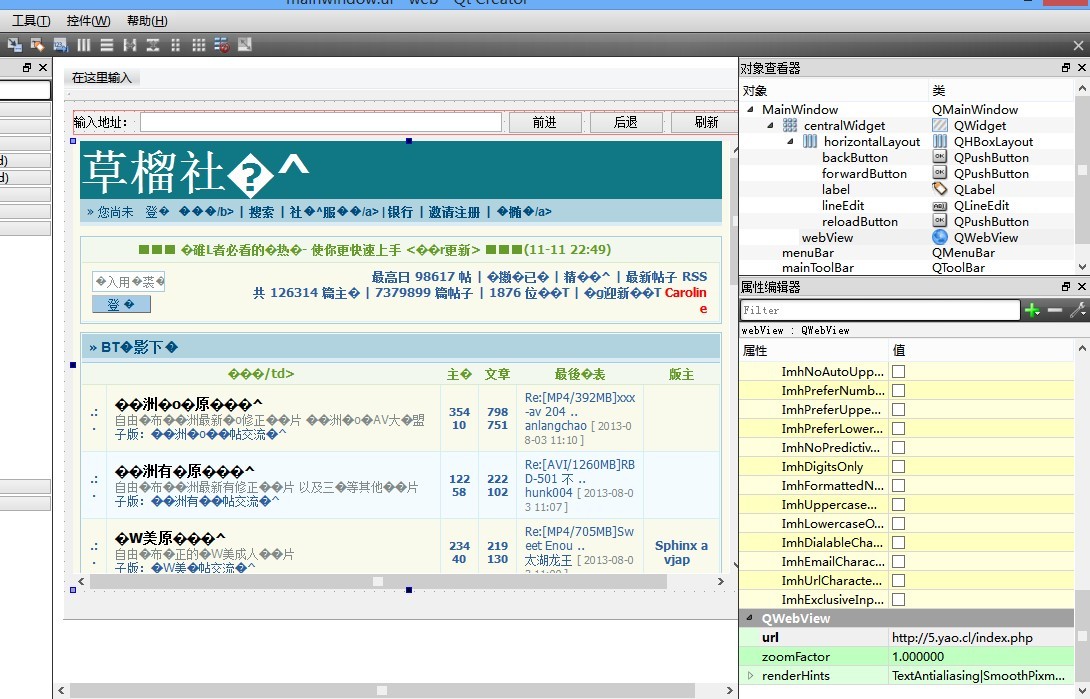Collapse the QWebView property group
Viewport: 1090px width, 699px height.
click(750, 618)
